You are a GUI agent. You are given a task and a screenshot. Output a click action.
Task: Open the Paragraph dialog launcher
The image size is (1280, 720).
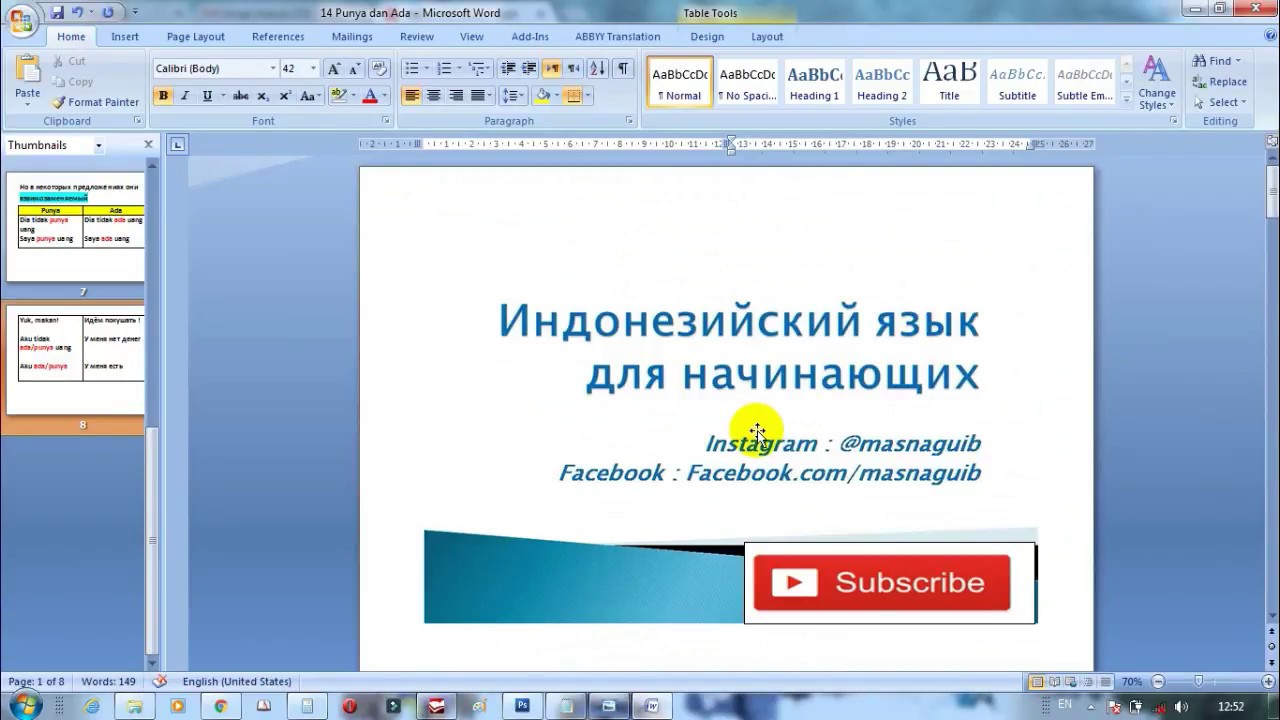(629, 121)
